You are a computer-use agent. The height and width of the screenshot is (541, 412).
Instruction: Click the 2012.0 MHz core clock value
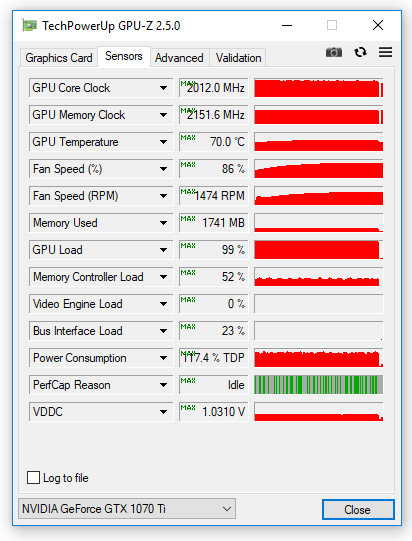(214, 88)
